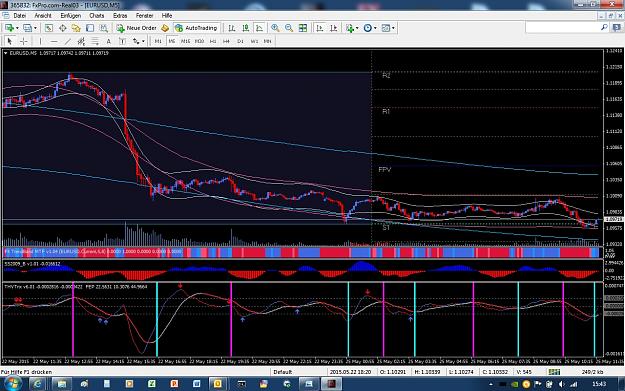Screen dimensions: 625x391
Task: Toggle the Navigator folder-star icon
Action: point(76,28)
